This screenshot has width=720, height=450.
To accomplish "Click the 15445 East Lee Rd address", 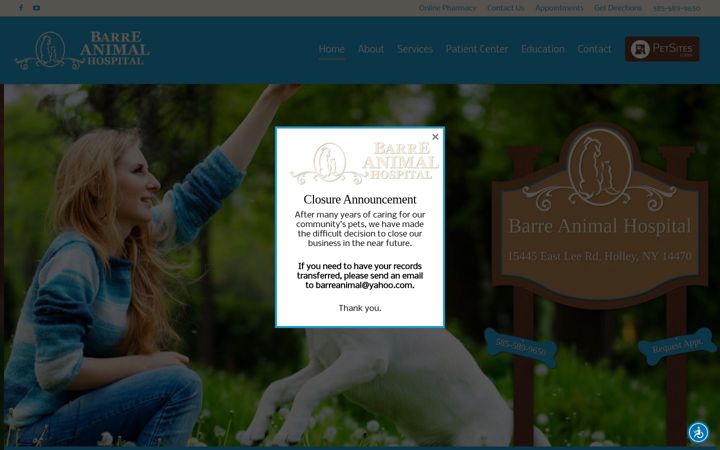I will click(599, 256).
